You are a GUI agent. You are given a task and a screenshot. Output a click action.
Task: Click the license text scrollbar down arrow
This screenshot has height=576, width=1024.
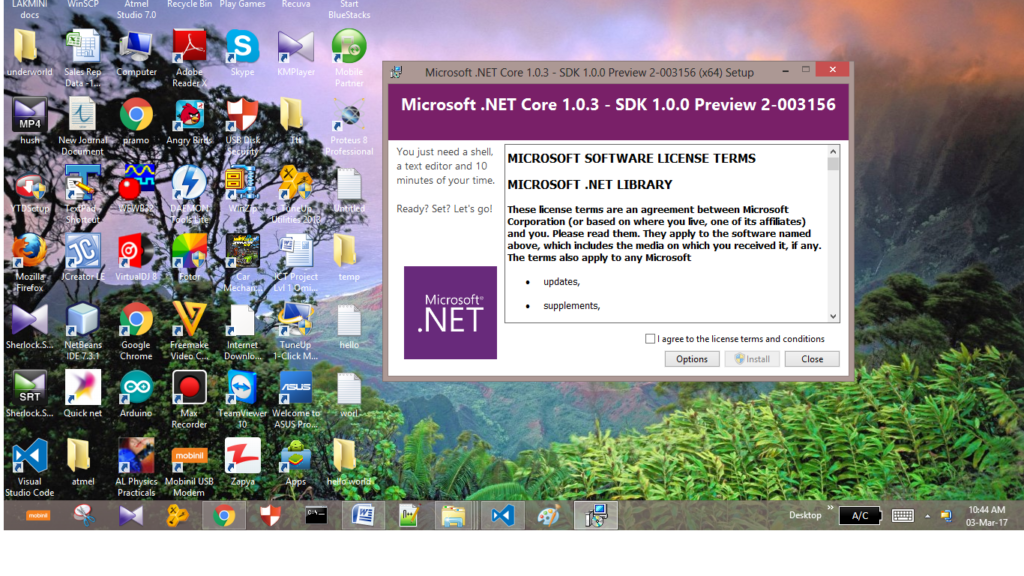(833, 316)
